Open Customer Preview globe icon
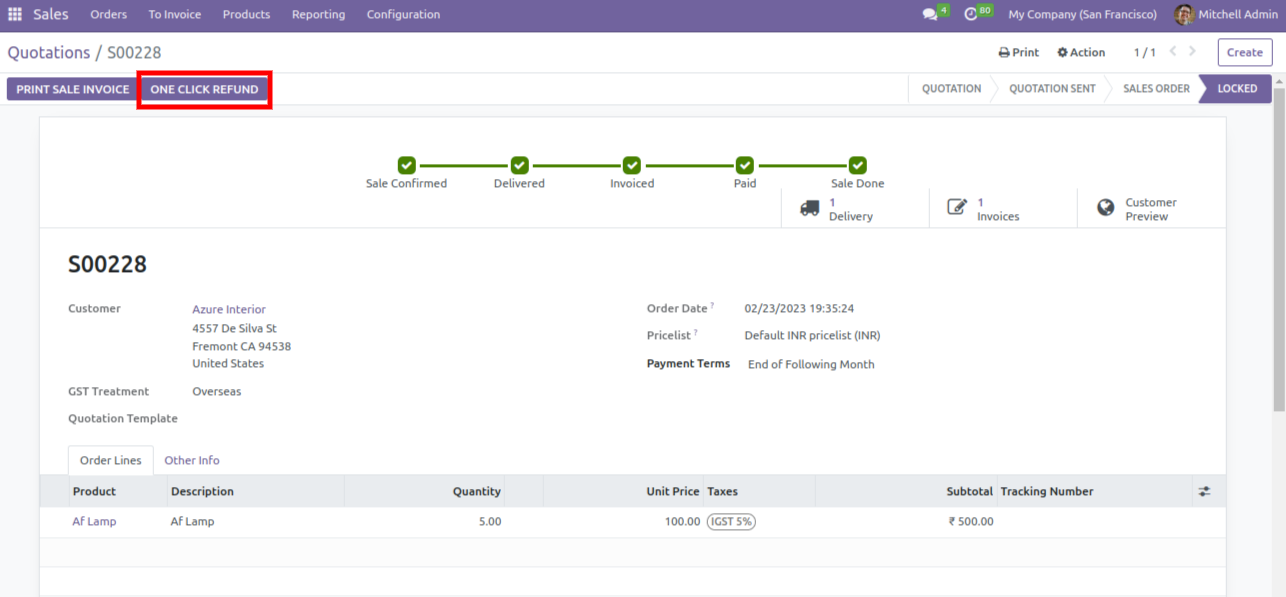Image resolution: width=1286 pixels, height=597 pixels. tap(1105, 208)
